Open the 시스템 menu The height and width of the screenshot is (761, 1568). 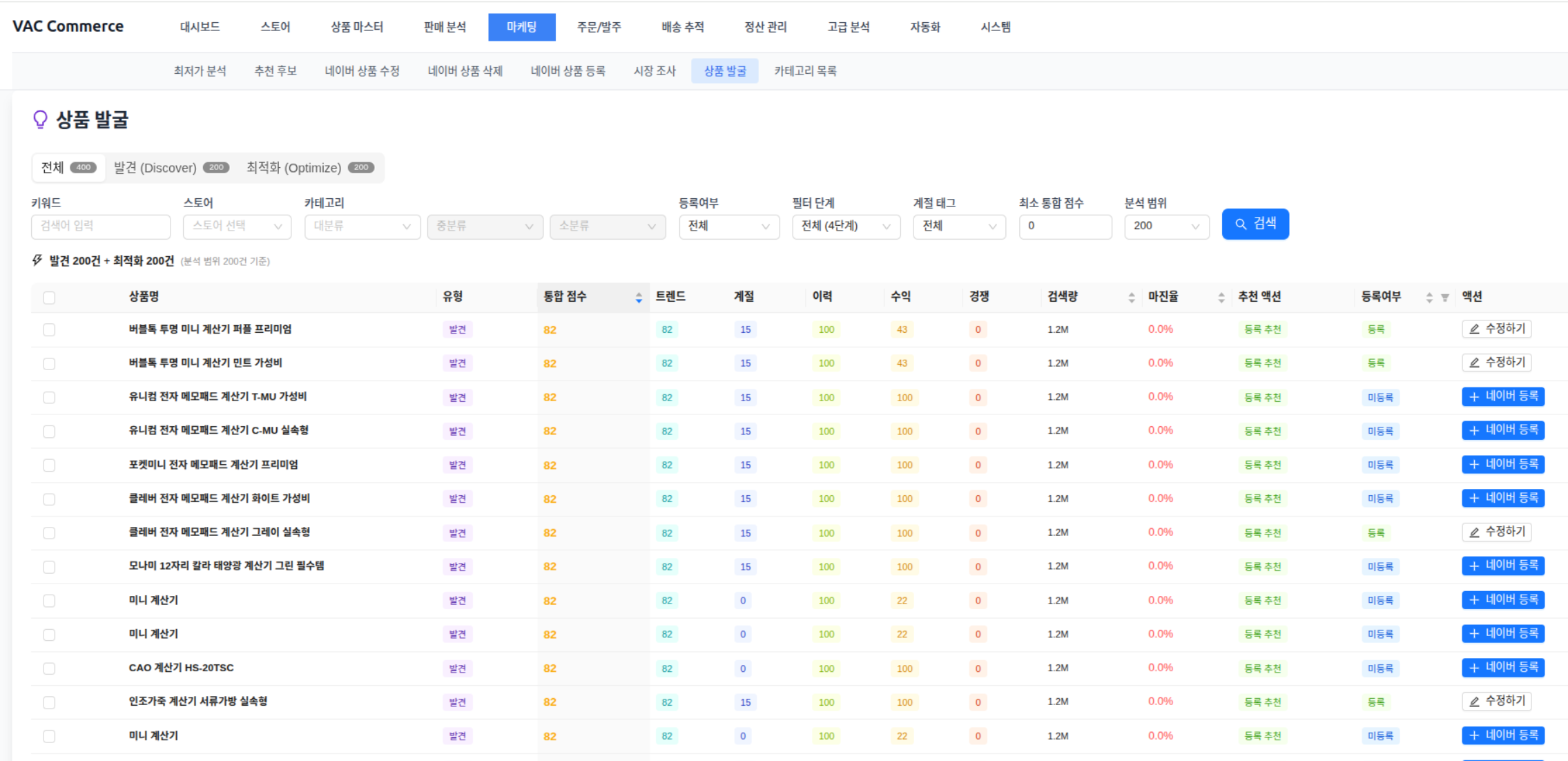(995, 27)
